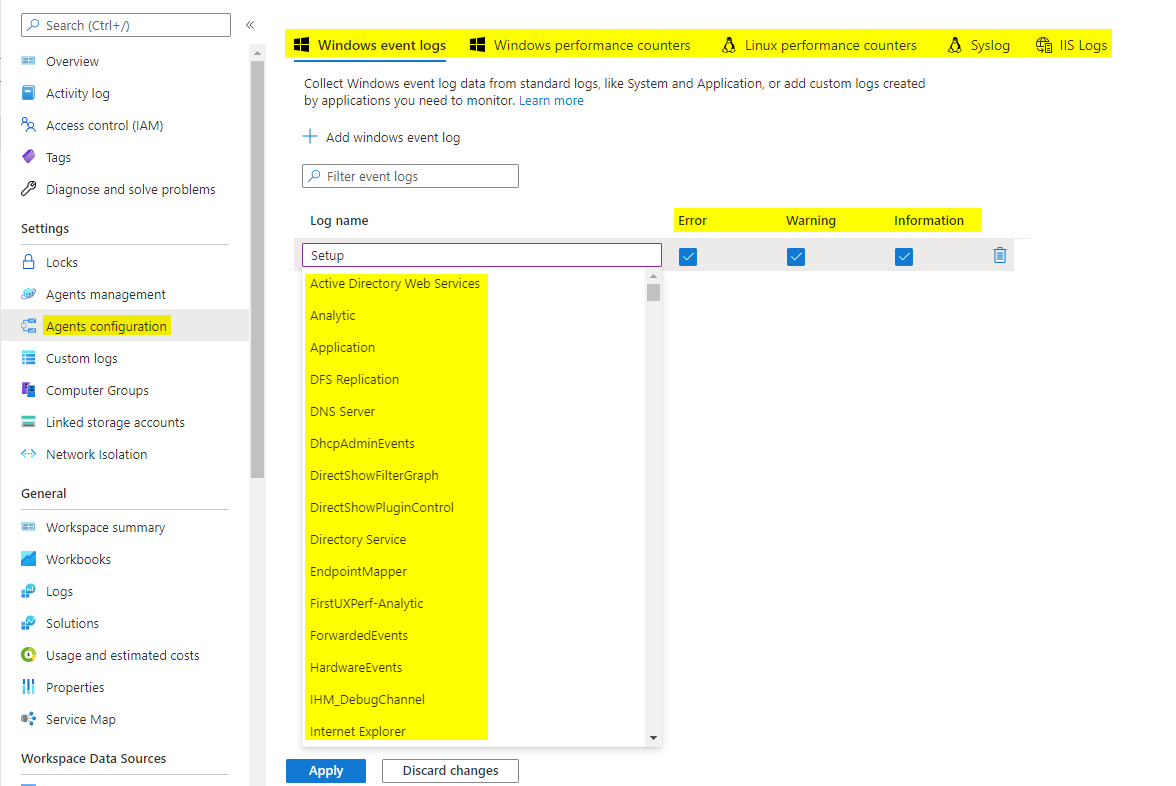Click the Service Map icon
Screen dimensions: 1176x786
click(28, 718)
